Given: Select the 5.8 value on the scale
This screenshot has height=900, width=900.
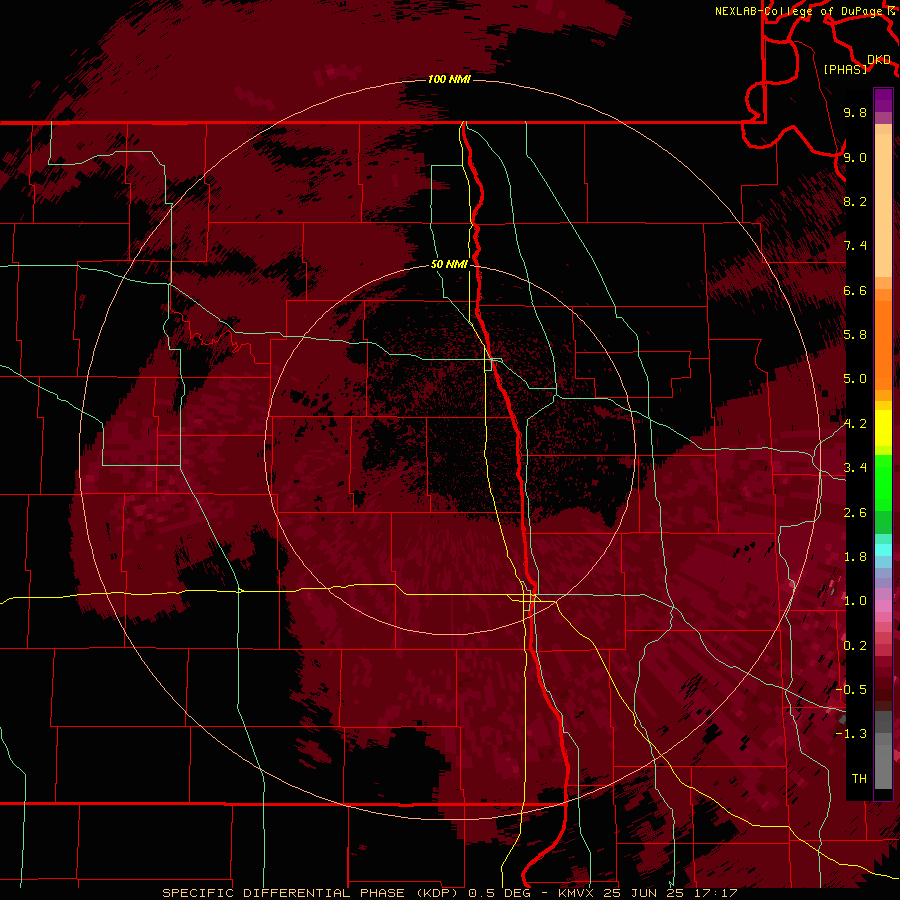Looking at the screenshot, I should click(855, 334).
